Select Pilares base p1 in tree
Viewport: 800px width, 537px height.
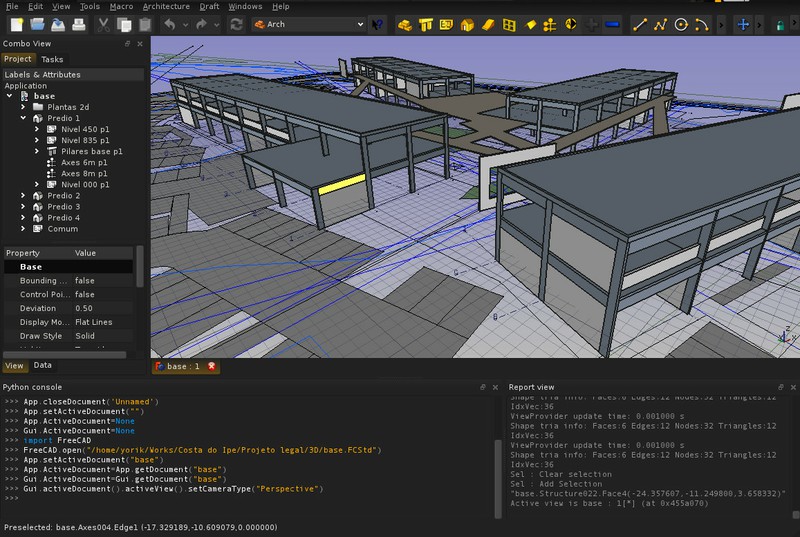coord(91,151)
